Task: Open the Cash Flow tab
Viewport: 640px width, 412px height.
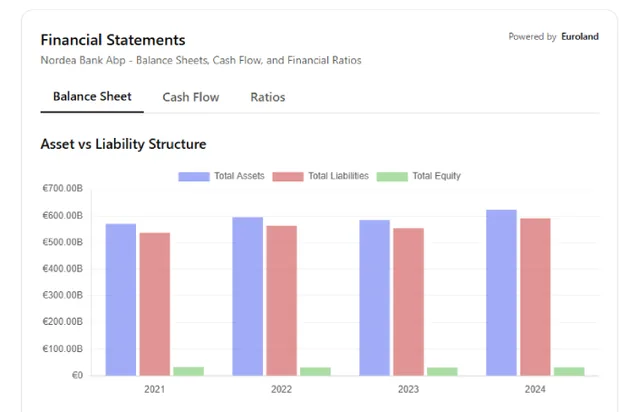Action: coord(191,97)
